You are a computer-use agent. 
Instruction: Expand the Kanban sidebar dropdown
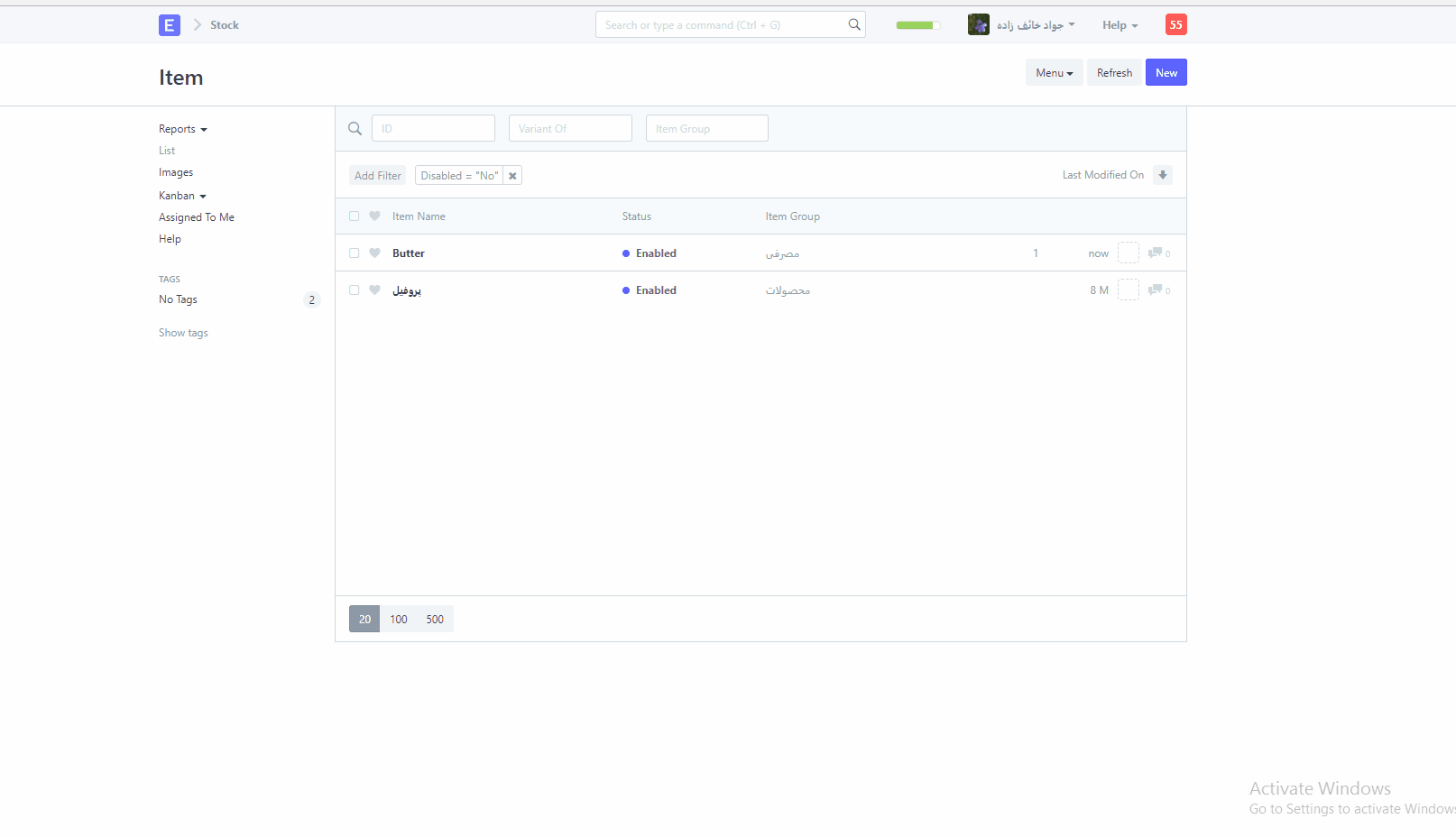pyautogui.click(x=182, y=196)
